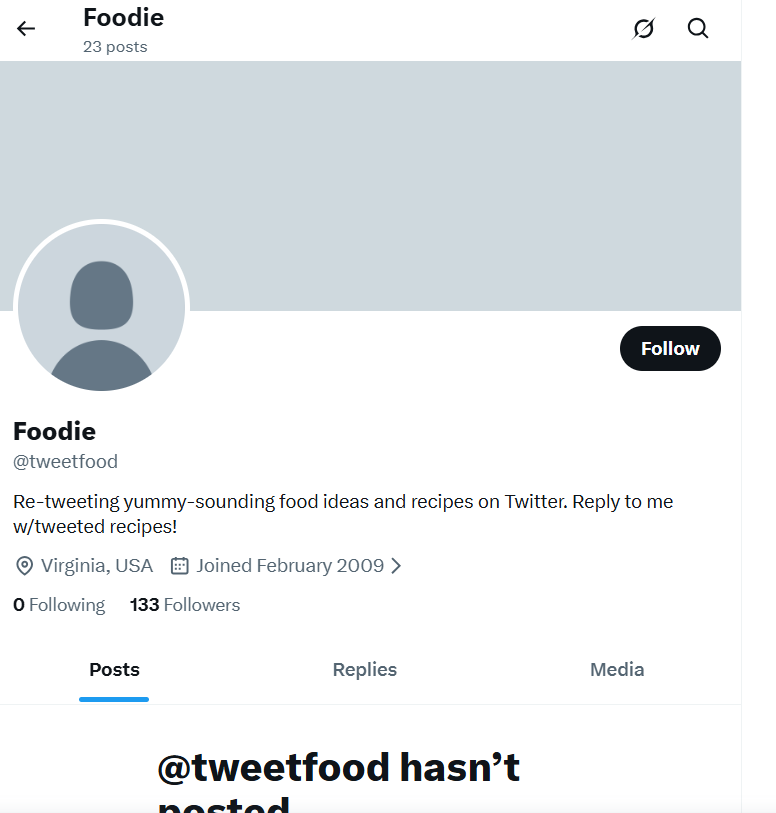The image size is (776, 813).
Task: Expand chevron next to Joined February 2009
Action: (x=396, y=566)
